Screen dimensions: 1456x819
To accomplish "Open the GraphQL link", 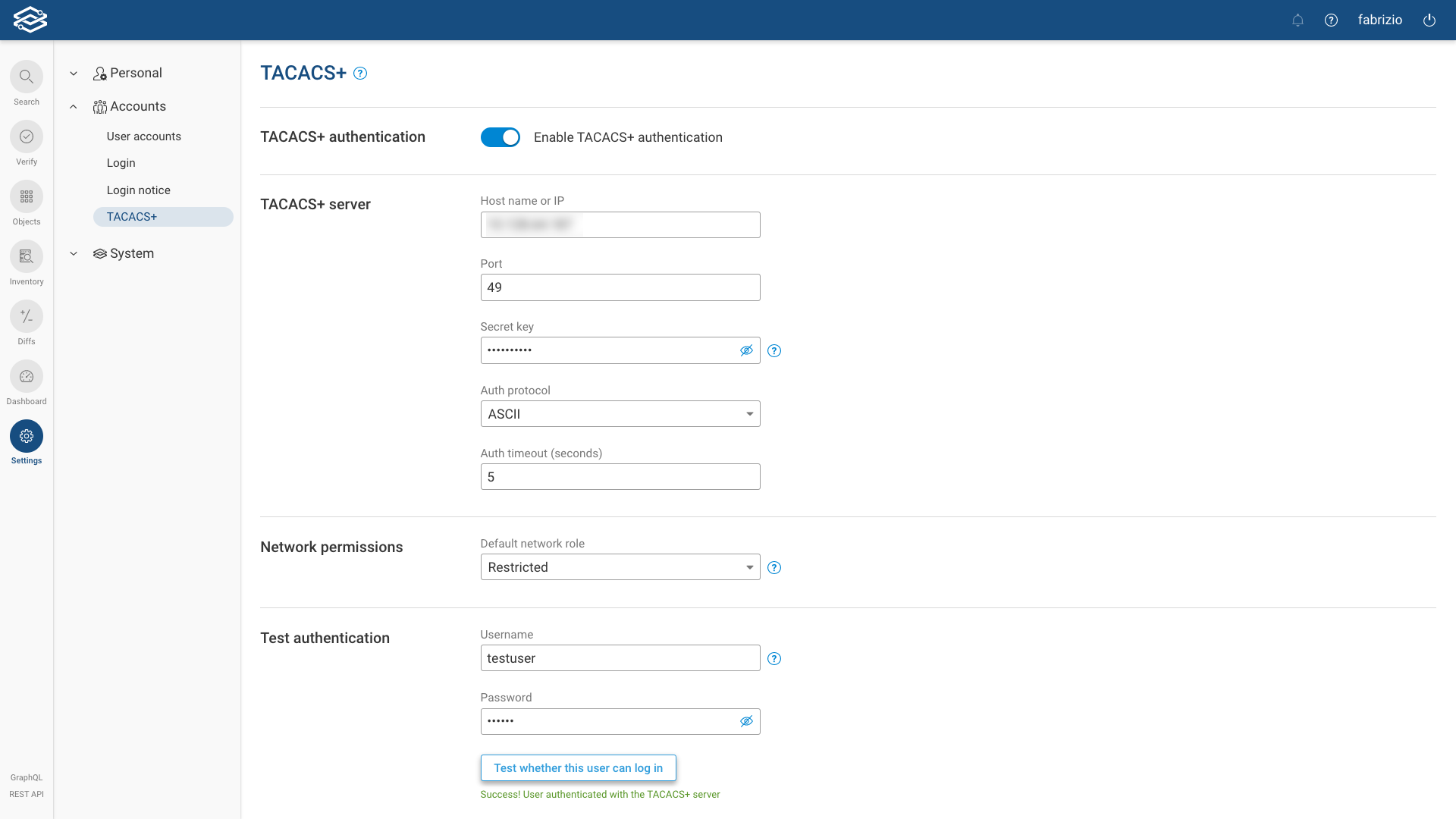I will coord(27,777).
